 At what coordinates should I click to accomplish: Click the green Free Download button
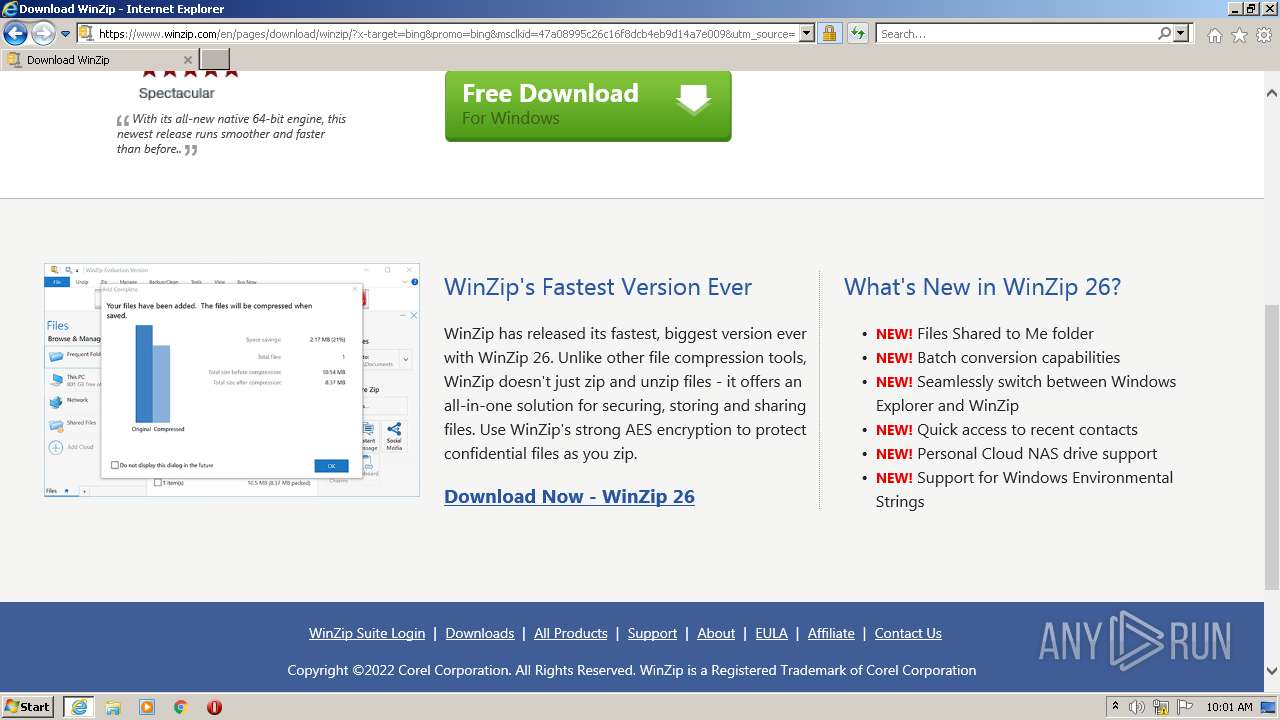(588, 105)
